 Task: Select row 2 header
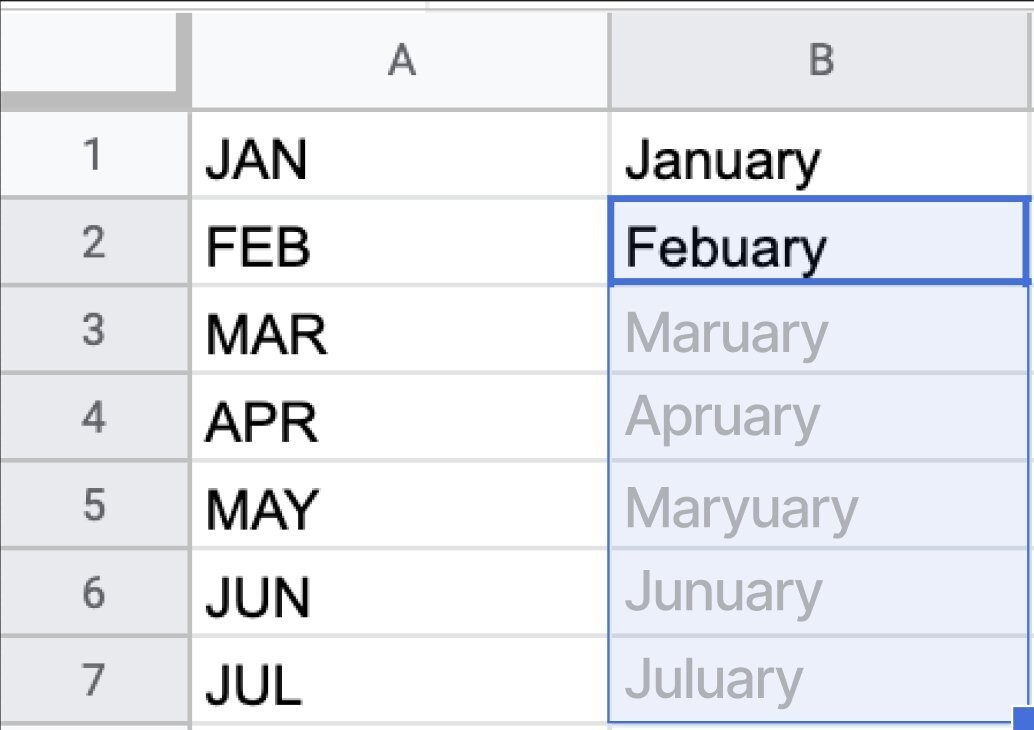(x=94, y=242)
